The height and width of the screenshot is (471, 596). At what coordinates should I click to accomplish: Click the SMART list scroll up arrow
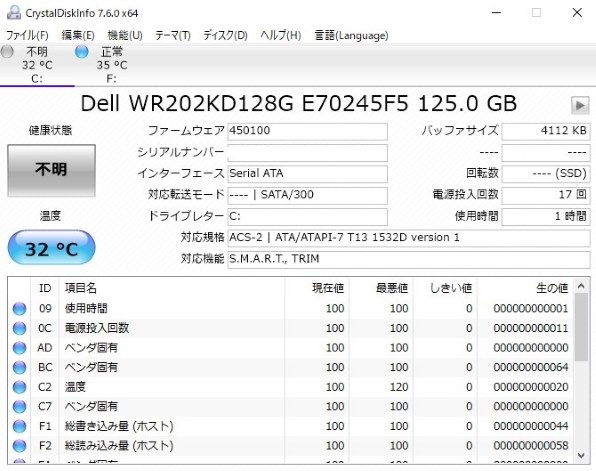pos(581,286)
